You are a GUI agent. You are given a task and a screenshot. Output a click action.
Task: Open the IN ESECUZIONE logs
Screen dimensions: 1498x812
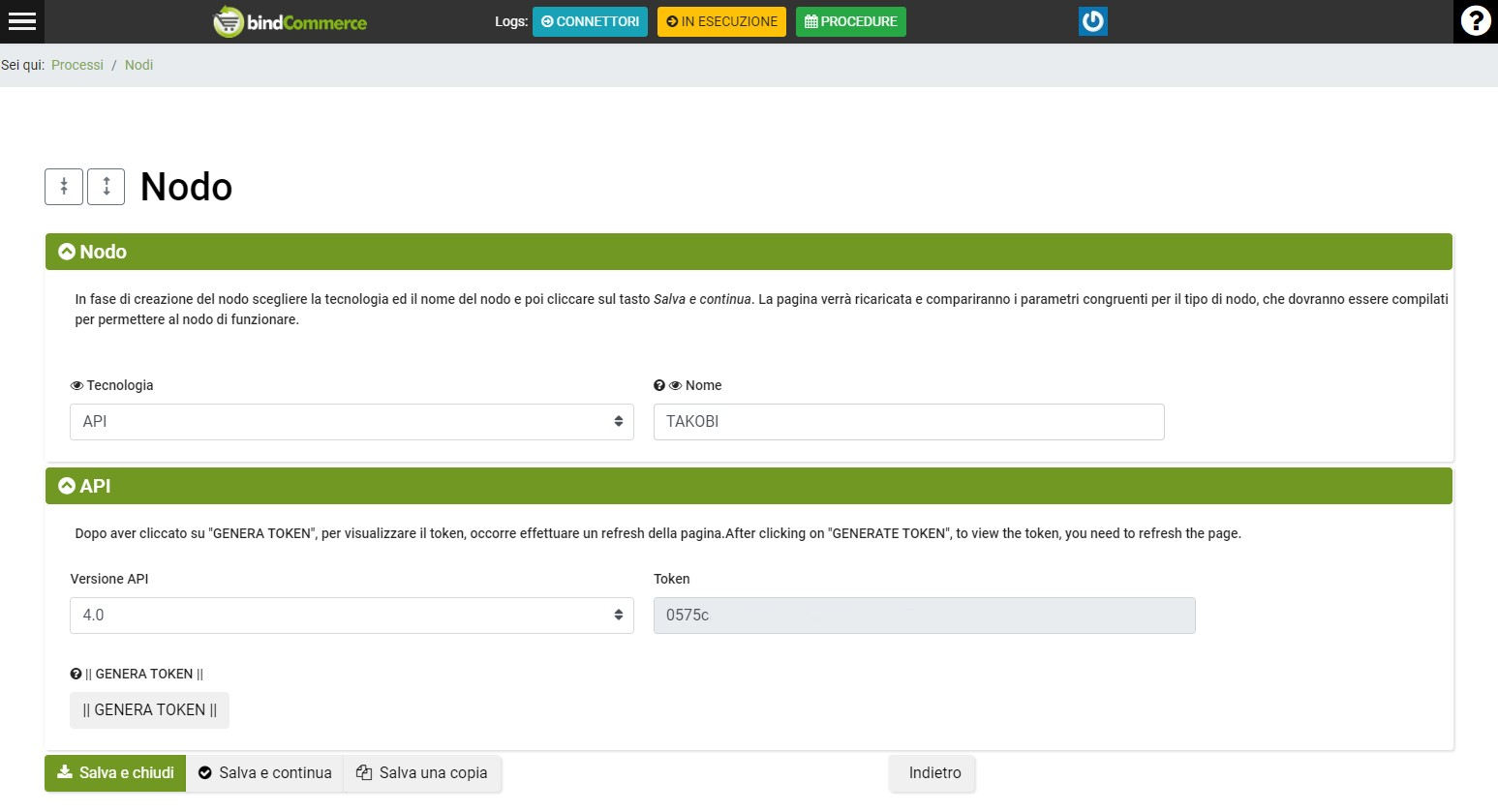[721, 21]
